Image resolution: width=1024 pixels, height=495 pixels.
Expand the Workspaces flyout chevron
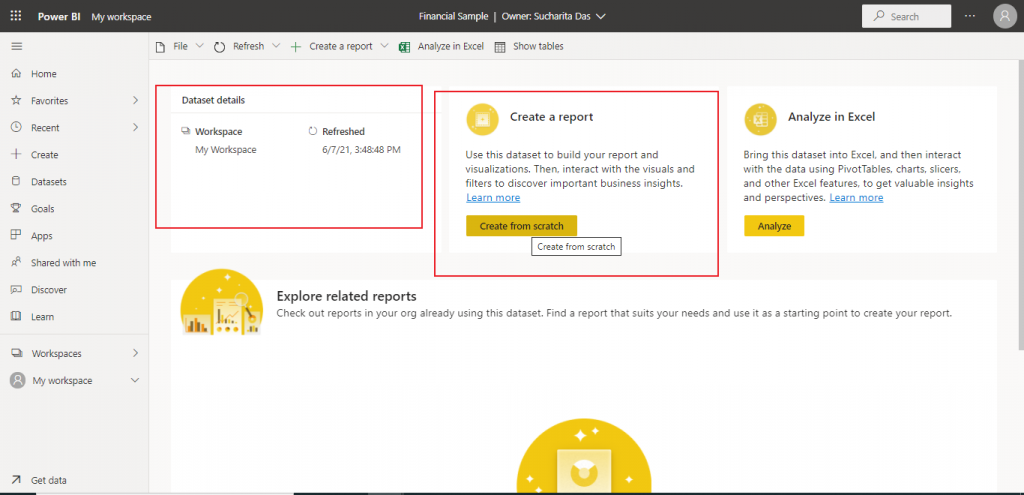[x=135, y=353]
